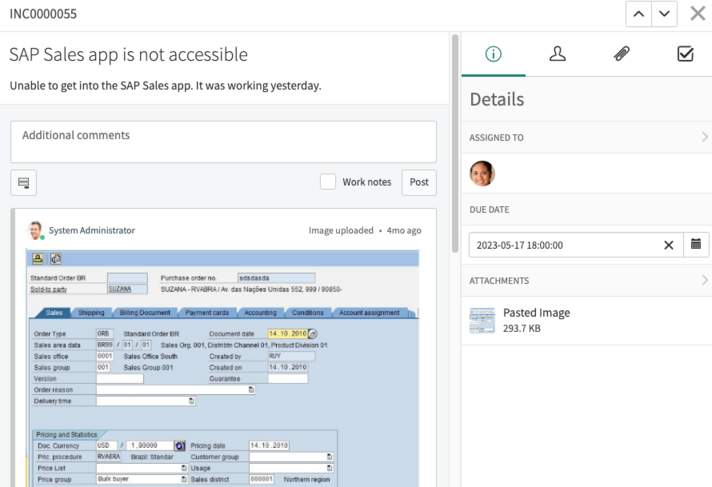The height and width of the screenshot is (487, 712).
Task: Open the Pasted Image thumbnail
Action: (x=482, y=320)
